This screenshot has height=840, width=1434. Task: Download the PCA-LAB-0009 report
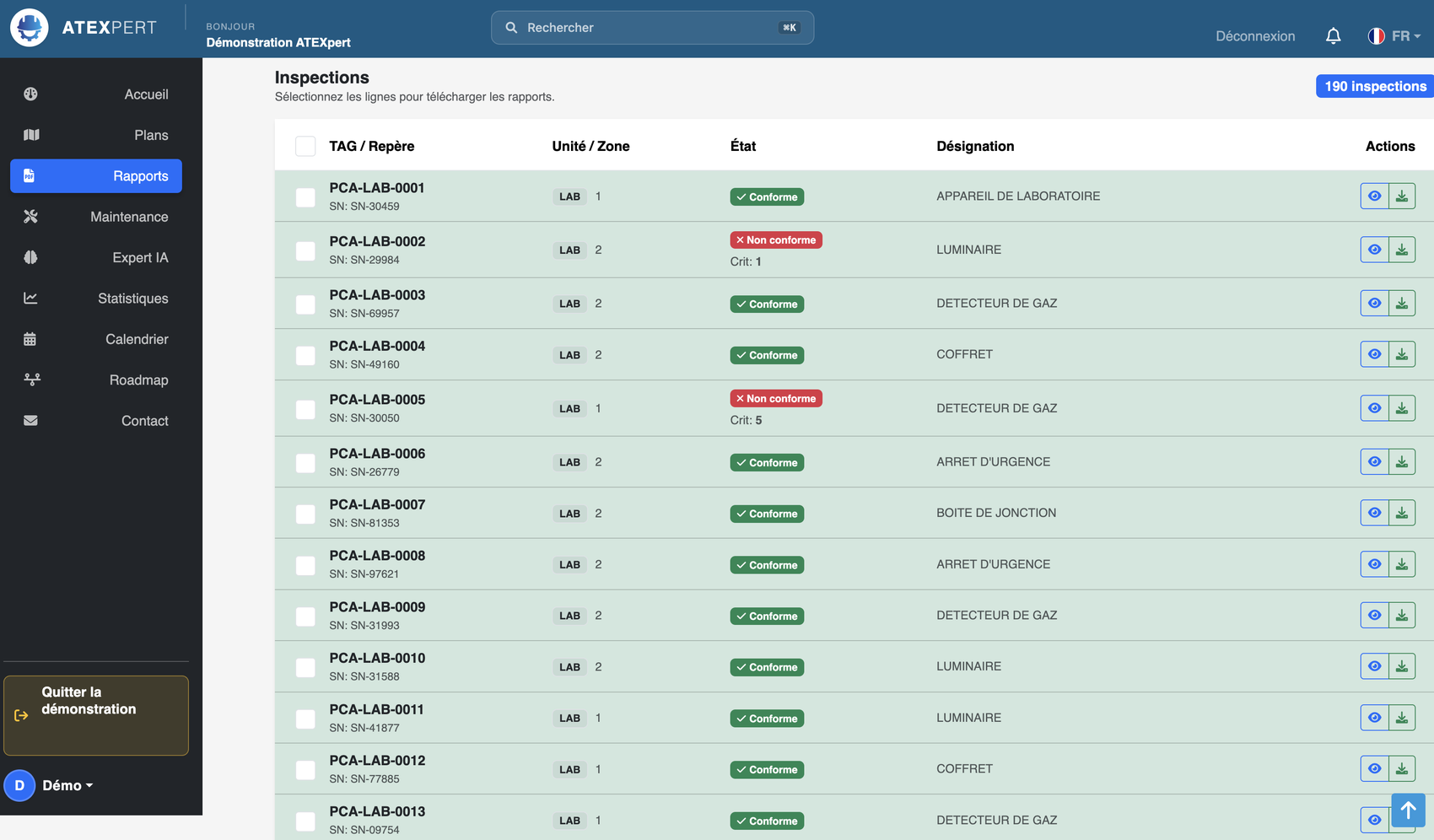1401,616
